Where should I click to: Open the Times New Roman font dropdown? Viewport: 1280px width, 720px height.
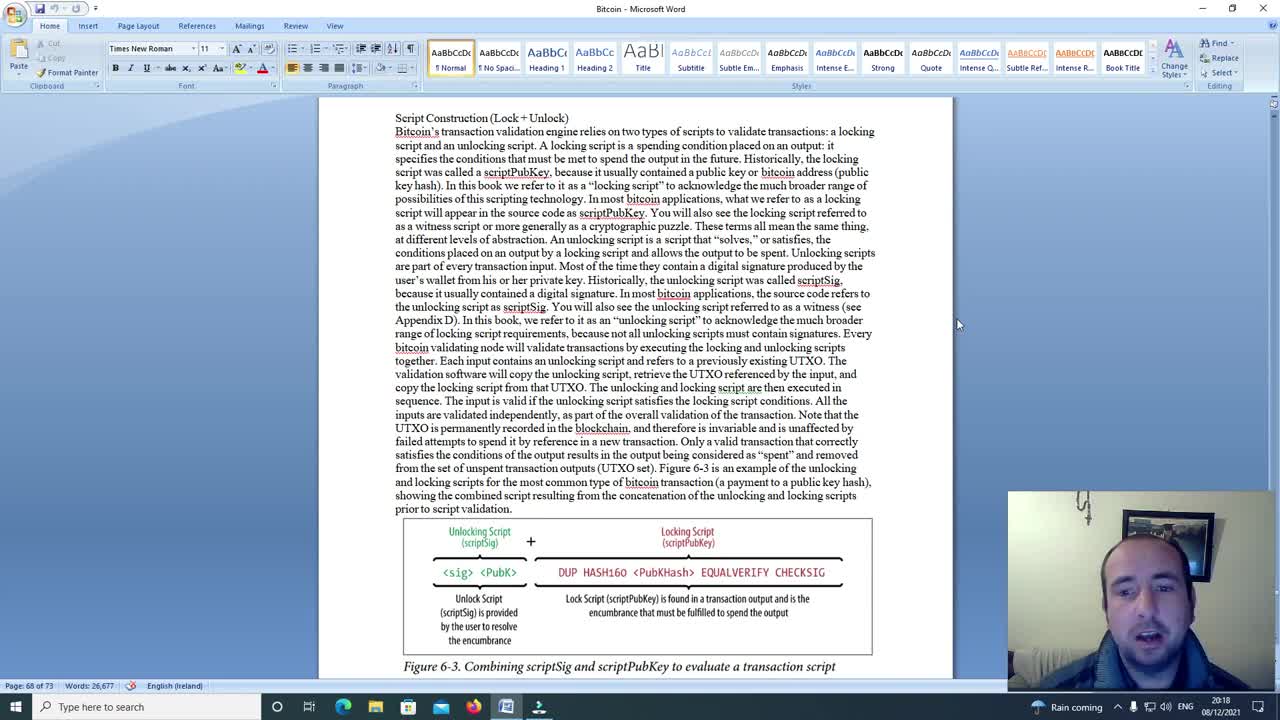coord(193,48)
